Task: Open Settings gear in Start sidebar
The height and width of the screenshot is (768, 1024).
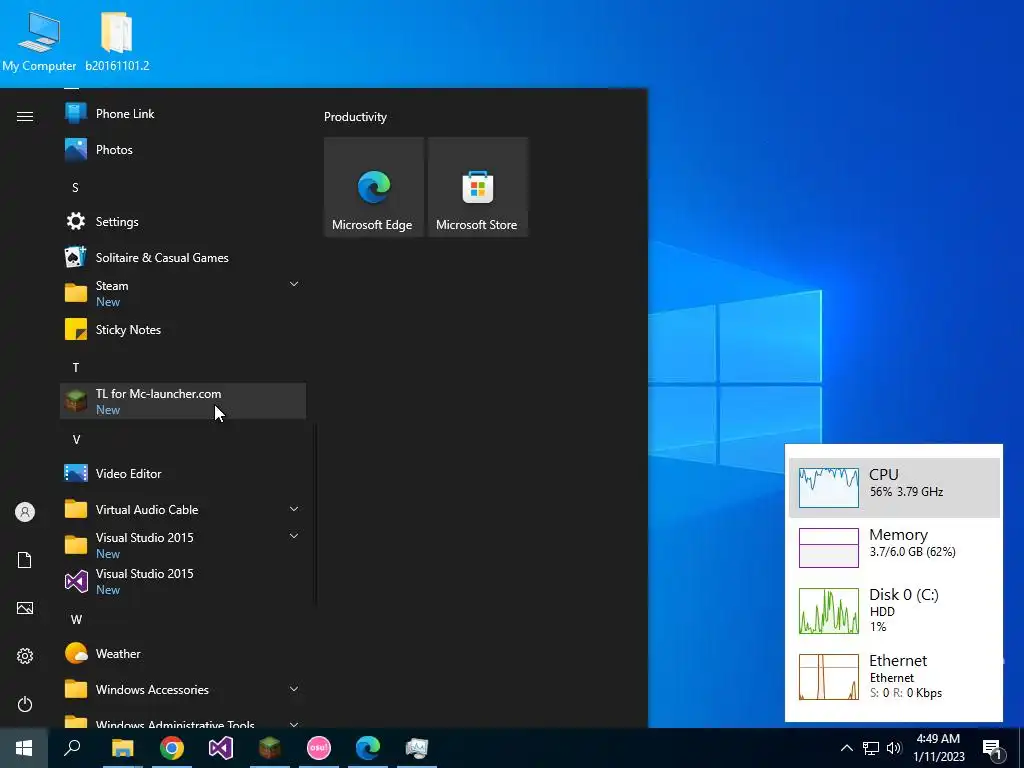Action: click(x=25, y=656)
